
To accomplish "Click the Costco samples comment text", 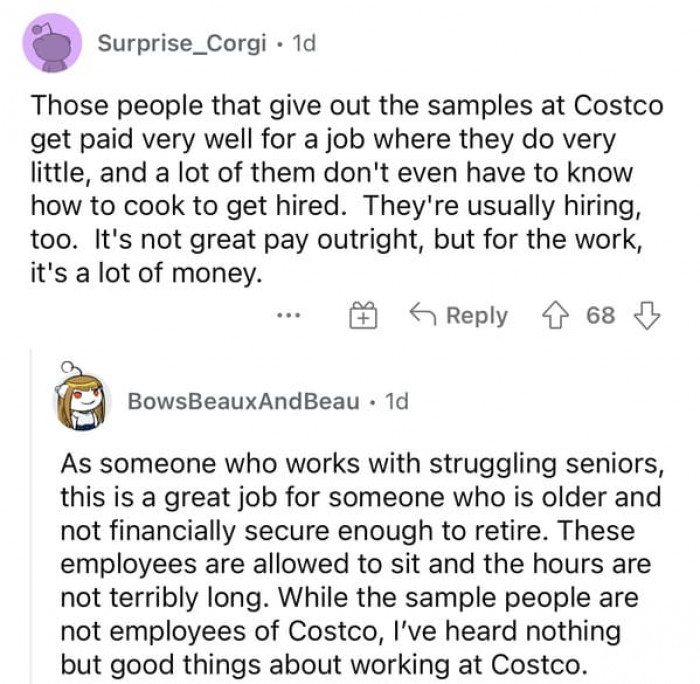I will (345, 190).
